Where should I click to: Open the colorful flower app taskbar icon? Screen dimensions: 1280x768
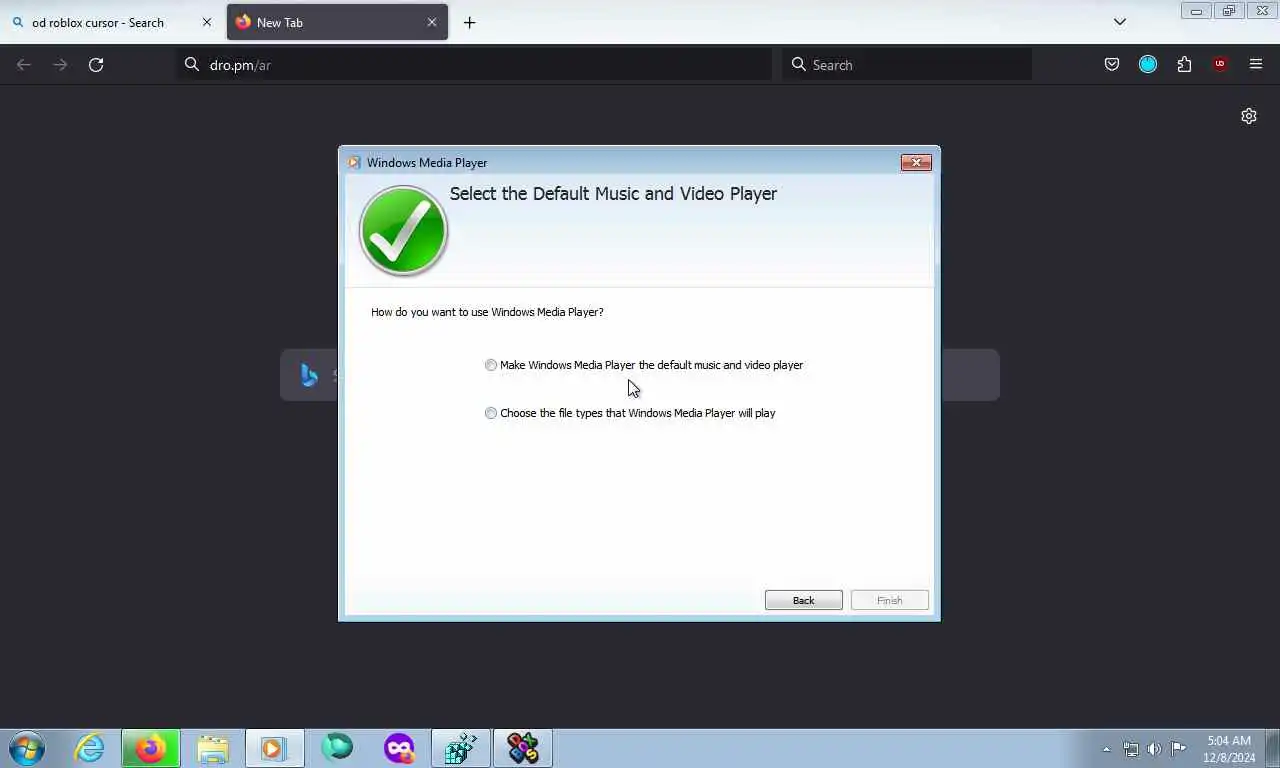pyautogui.click(x=523, y=748)
